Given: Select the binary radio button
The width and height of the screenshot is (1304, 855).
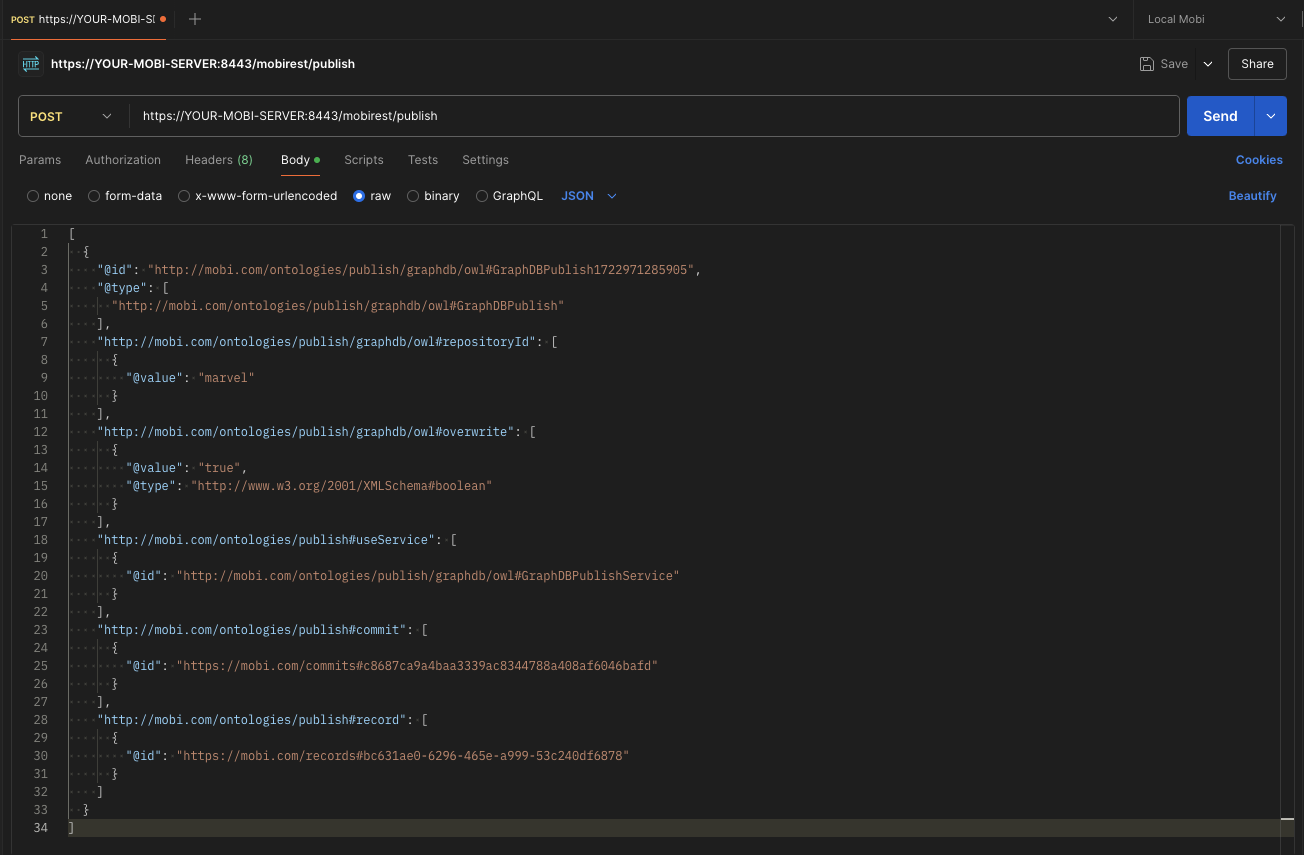Looking at the screenshot, I should point(413,196).
